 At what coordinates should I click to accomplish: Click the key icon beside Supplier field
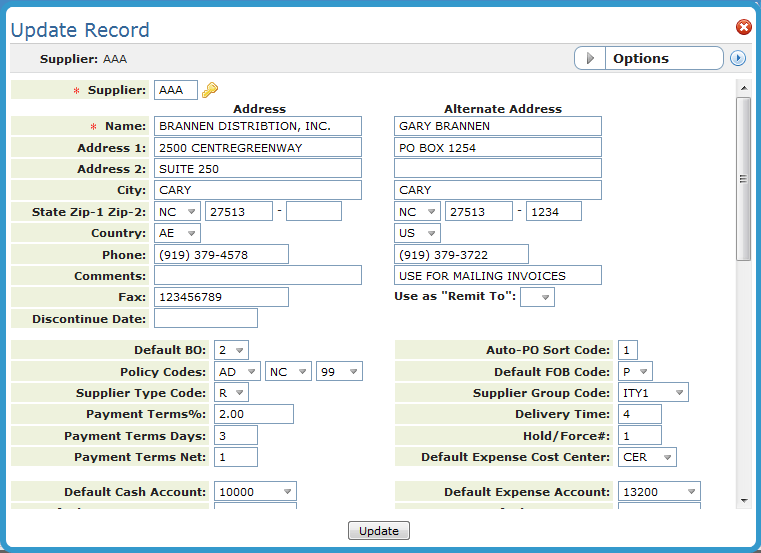(209, 90)
